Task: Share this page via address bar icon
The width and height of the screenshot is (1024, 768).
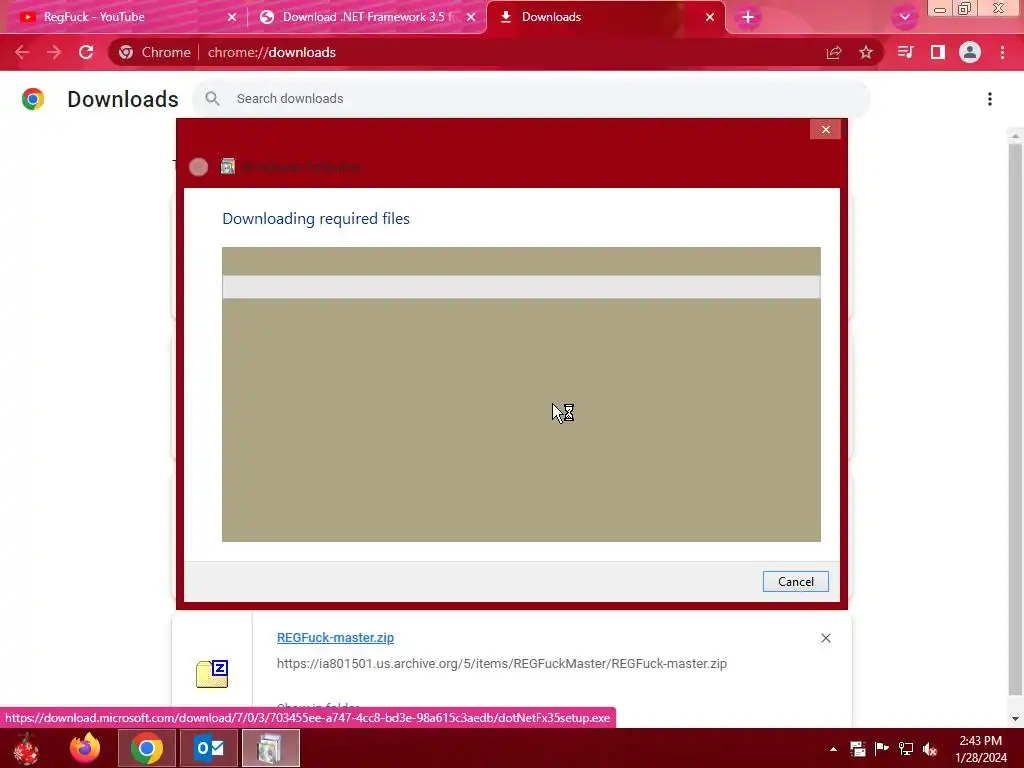Action: coord(834,52)
